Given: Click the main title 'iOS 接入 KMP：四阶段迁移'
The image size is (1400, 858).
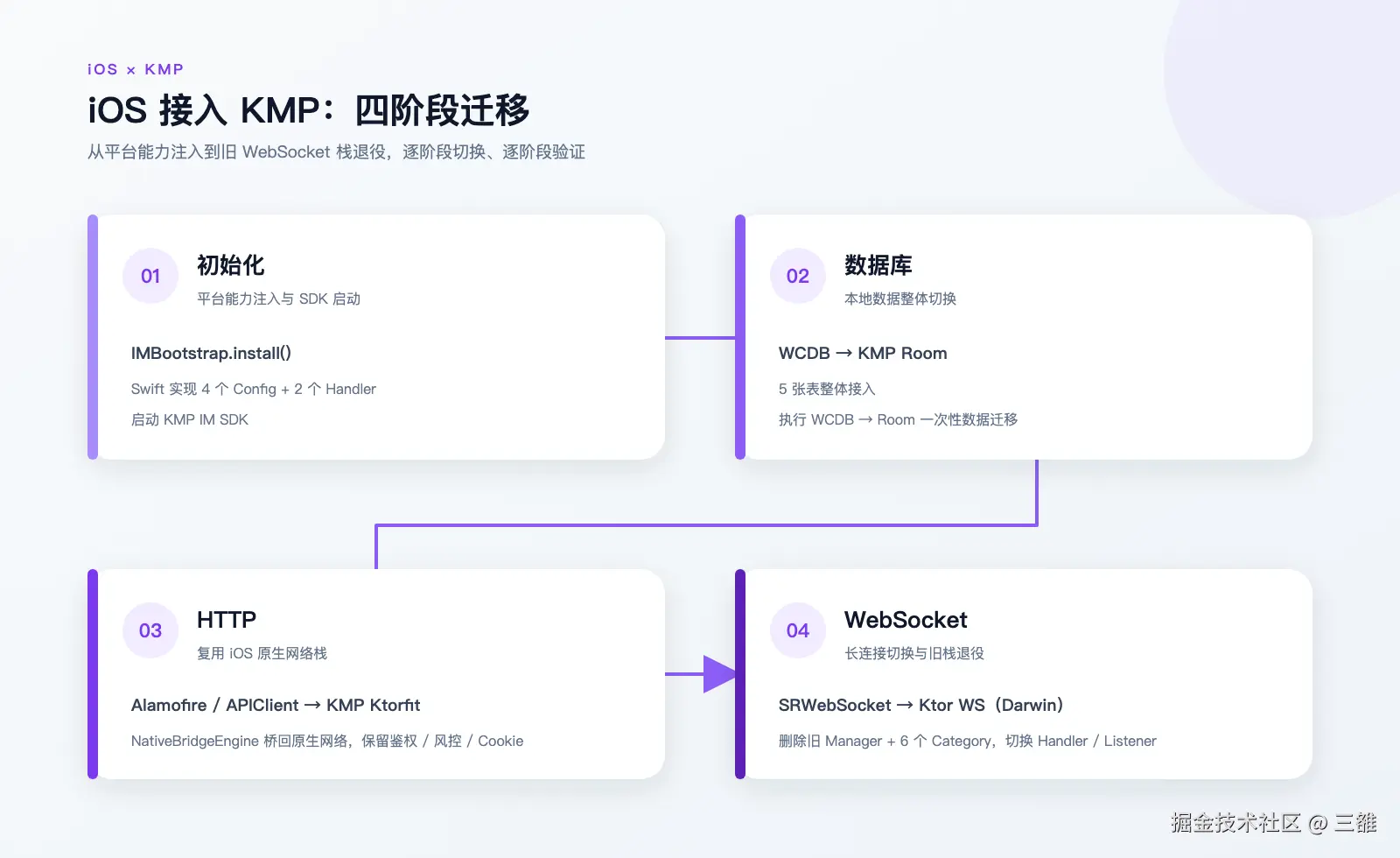Looking at the screenshot, I should click(309, 110).
